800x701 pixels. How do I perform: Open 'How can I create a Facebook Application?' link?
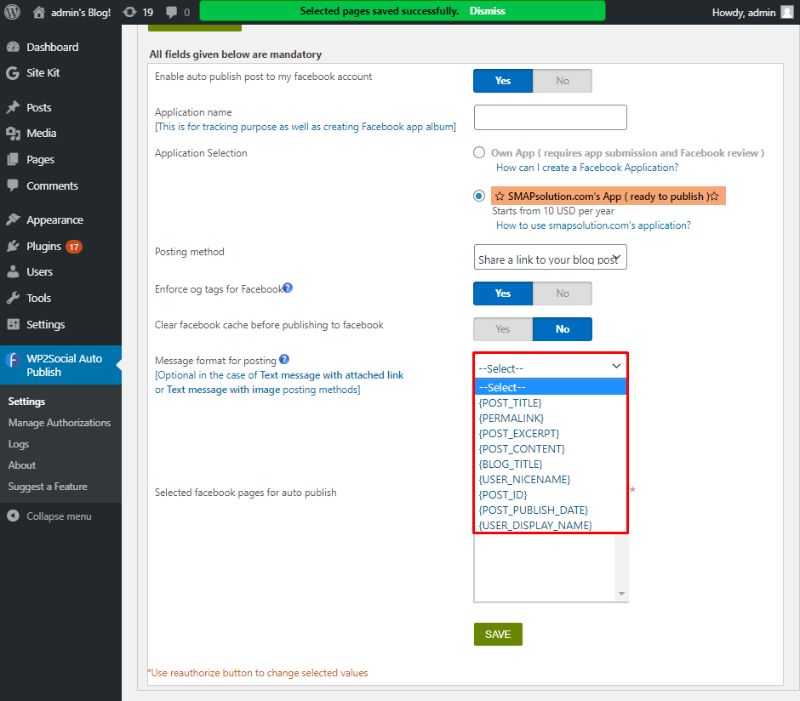587,167
